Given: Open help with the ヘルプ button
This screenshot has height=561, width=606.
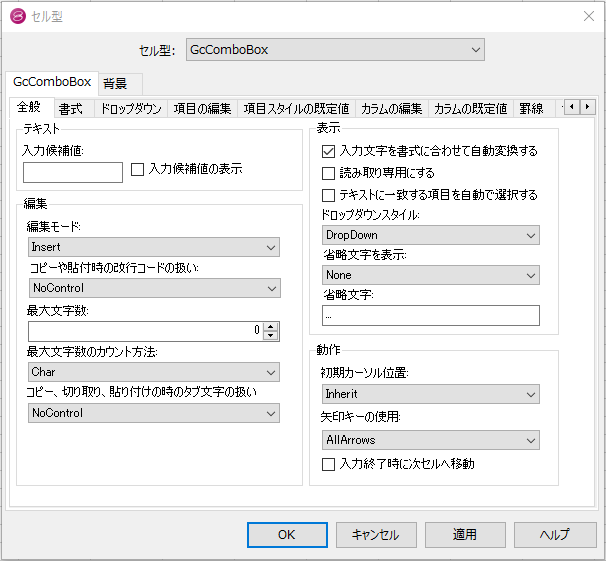Looking at the screenshot, I should pos(555,535).
